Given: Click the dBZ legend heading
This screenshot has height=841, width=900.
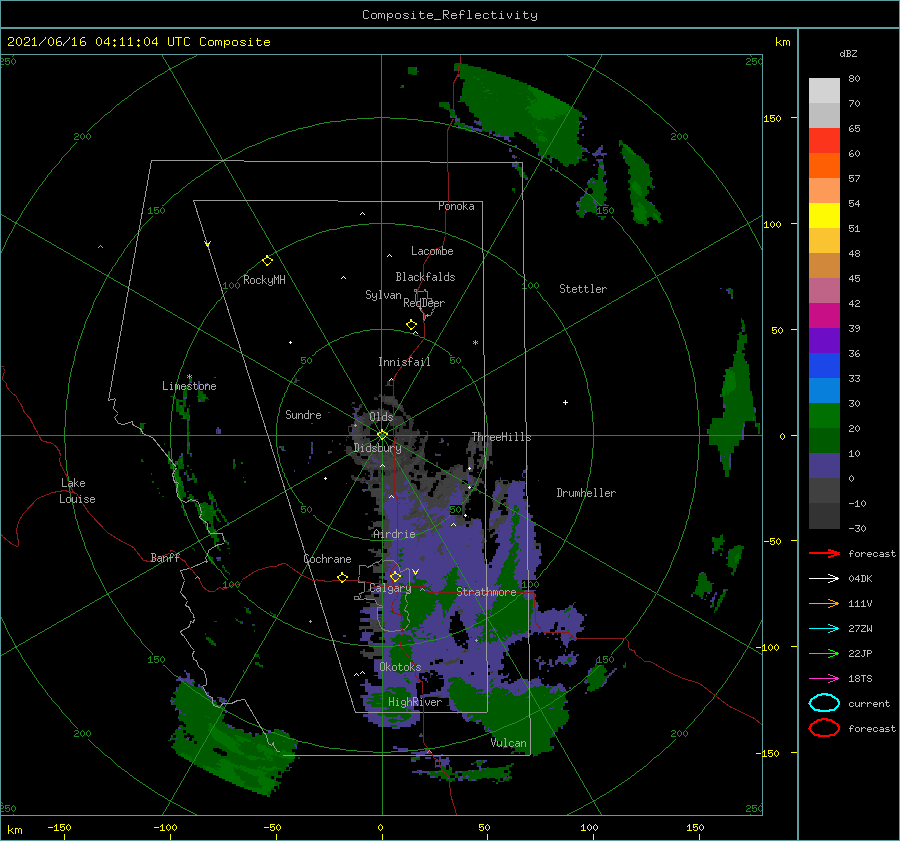Looking at the screenshot, I should click(x=848, y=53).
